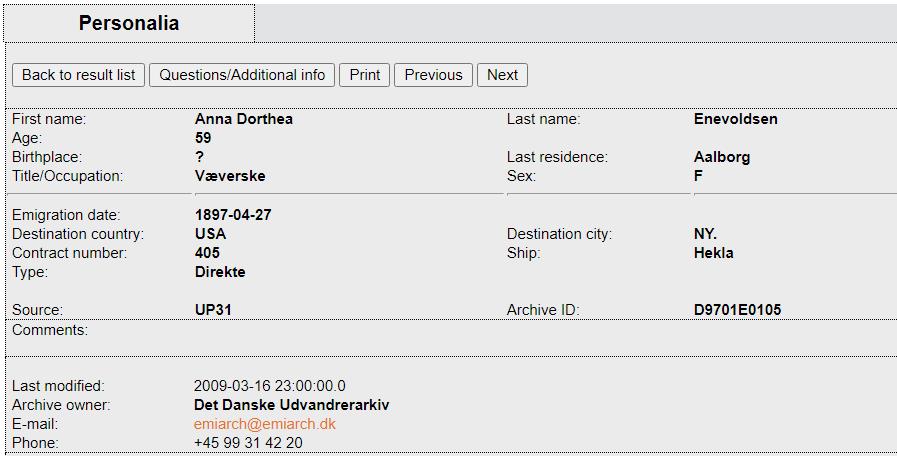Viewport: 897px width, 456px height.
Task: Click source value UP31
Action: pyautogui.click(x=213, y=310)
